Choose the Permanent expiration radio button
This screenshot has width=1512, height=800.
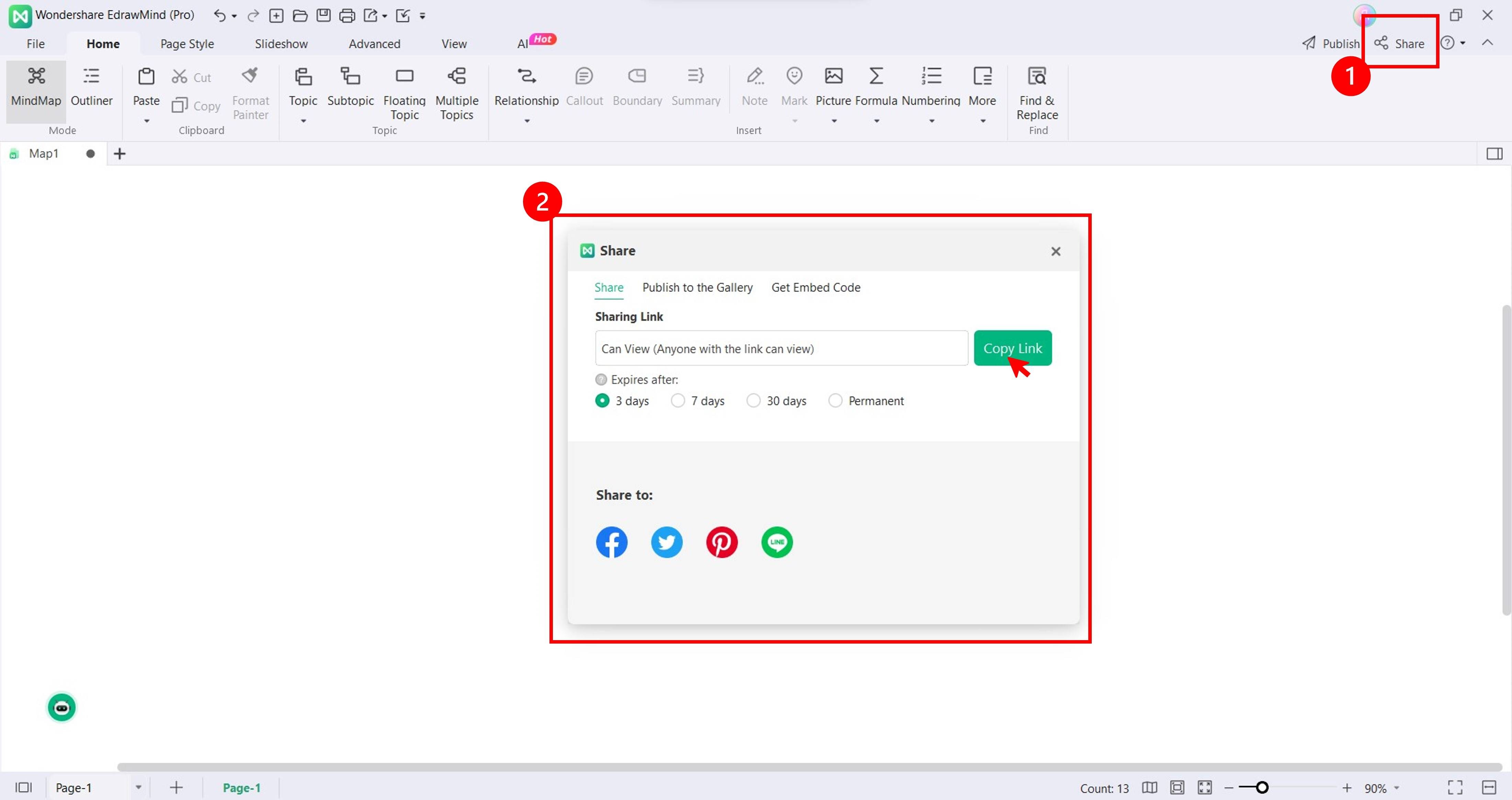click(835, 401)
